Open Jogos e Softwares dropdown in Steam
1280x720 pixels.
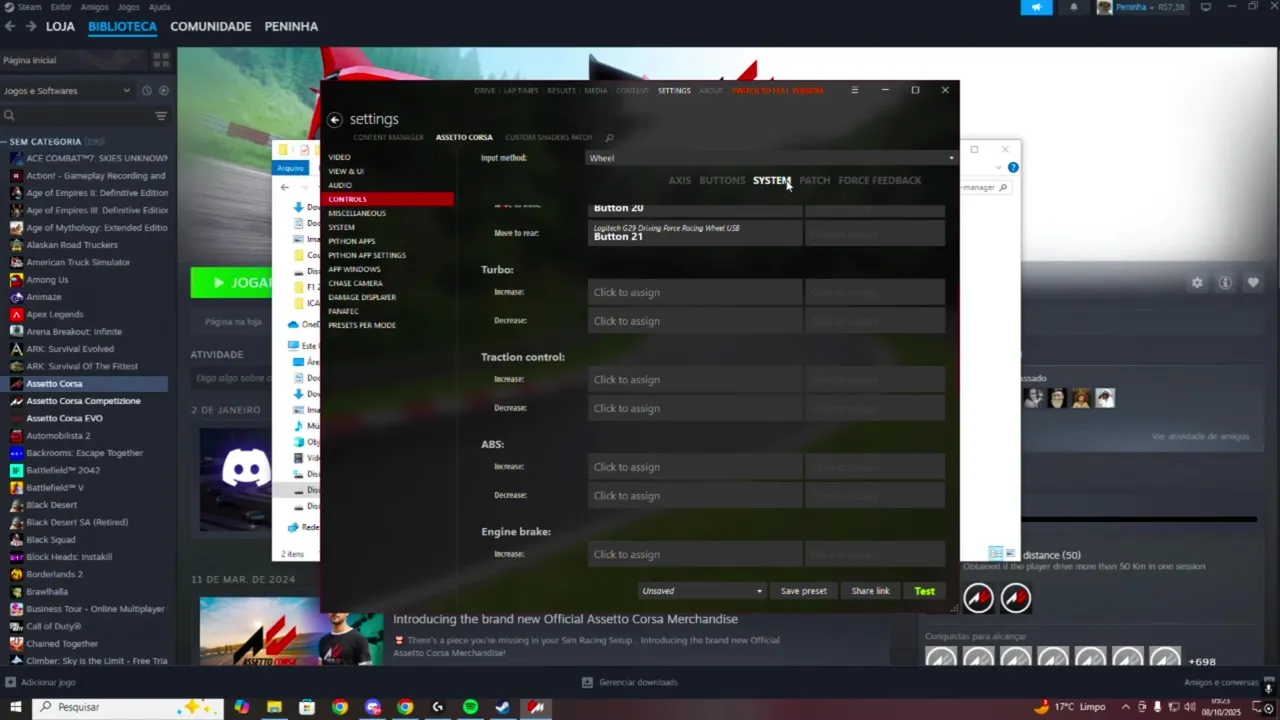(x=67, y=91)
